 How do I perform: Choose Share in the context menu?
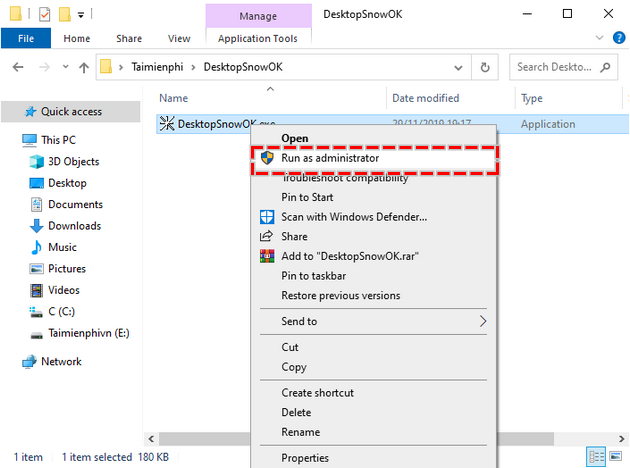294,237
